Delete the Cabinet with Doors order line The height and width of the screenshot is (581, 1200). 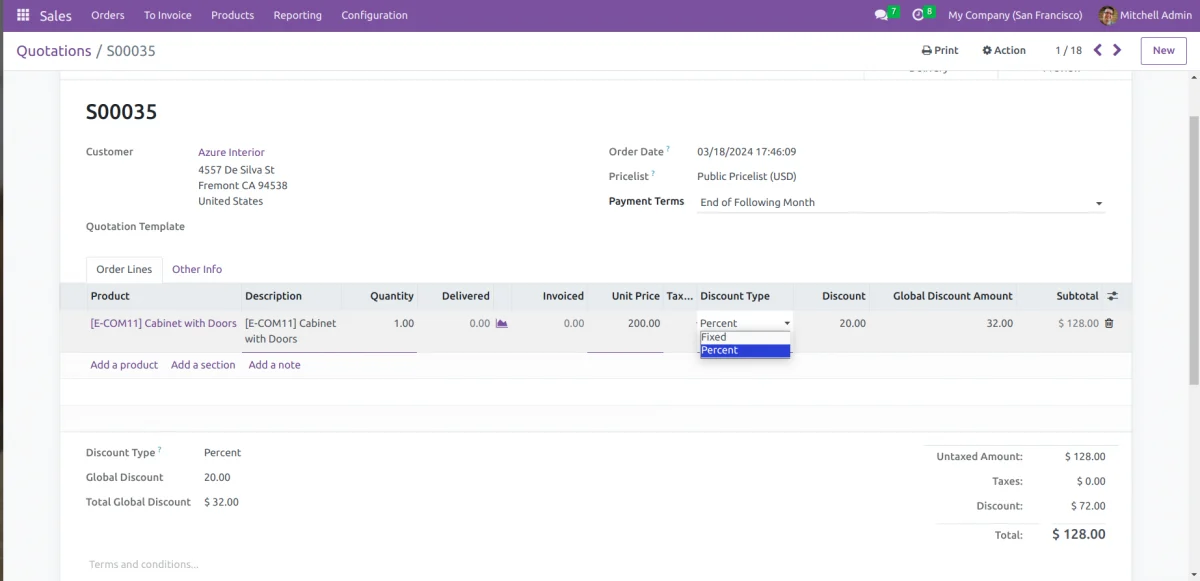pyautogui.click(x=1109, y=323)
